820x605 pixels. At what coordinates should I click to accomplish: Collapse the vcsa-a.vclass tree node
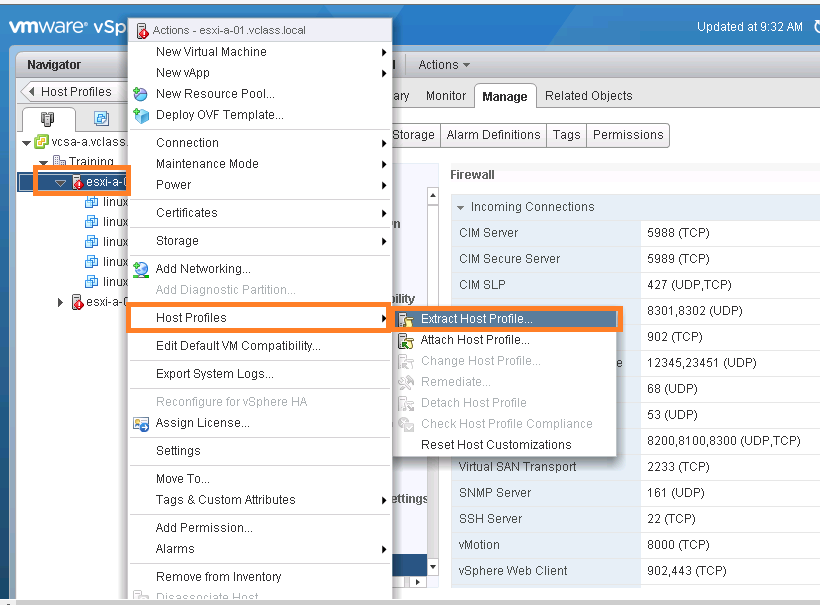pyautogui.click(x=26, y=142)
